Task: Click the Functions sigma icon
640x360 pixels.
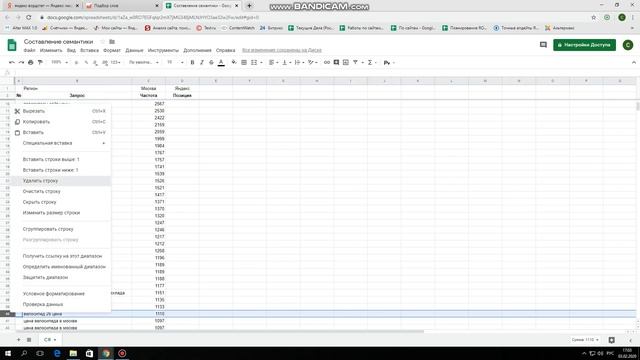Action: 370,62
